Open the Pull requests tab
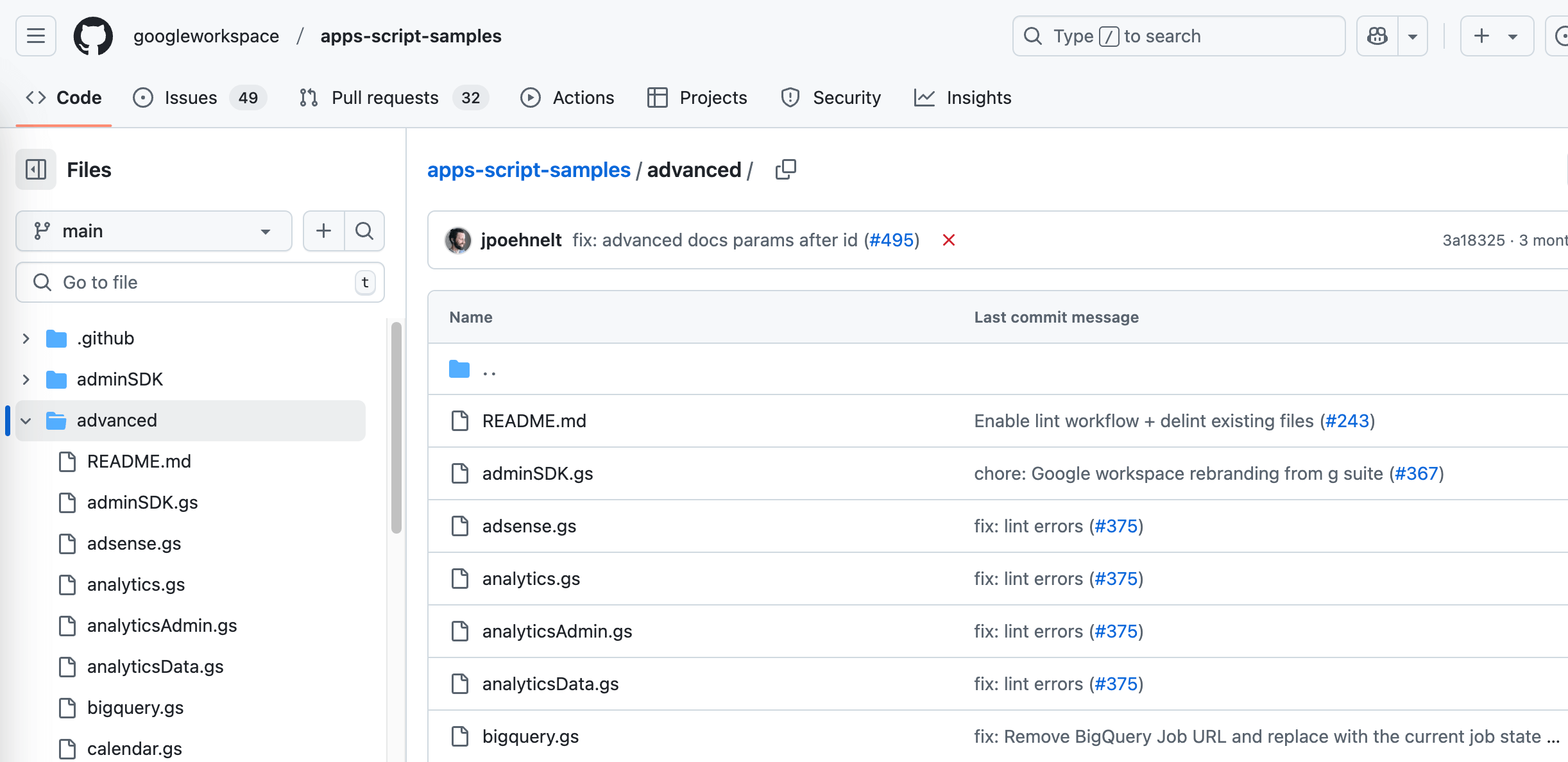This screenshot has width=1568, height=762. (394, 97)
